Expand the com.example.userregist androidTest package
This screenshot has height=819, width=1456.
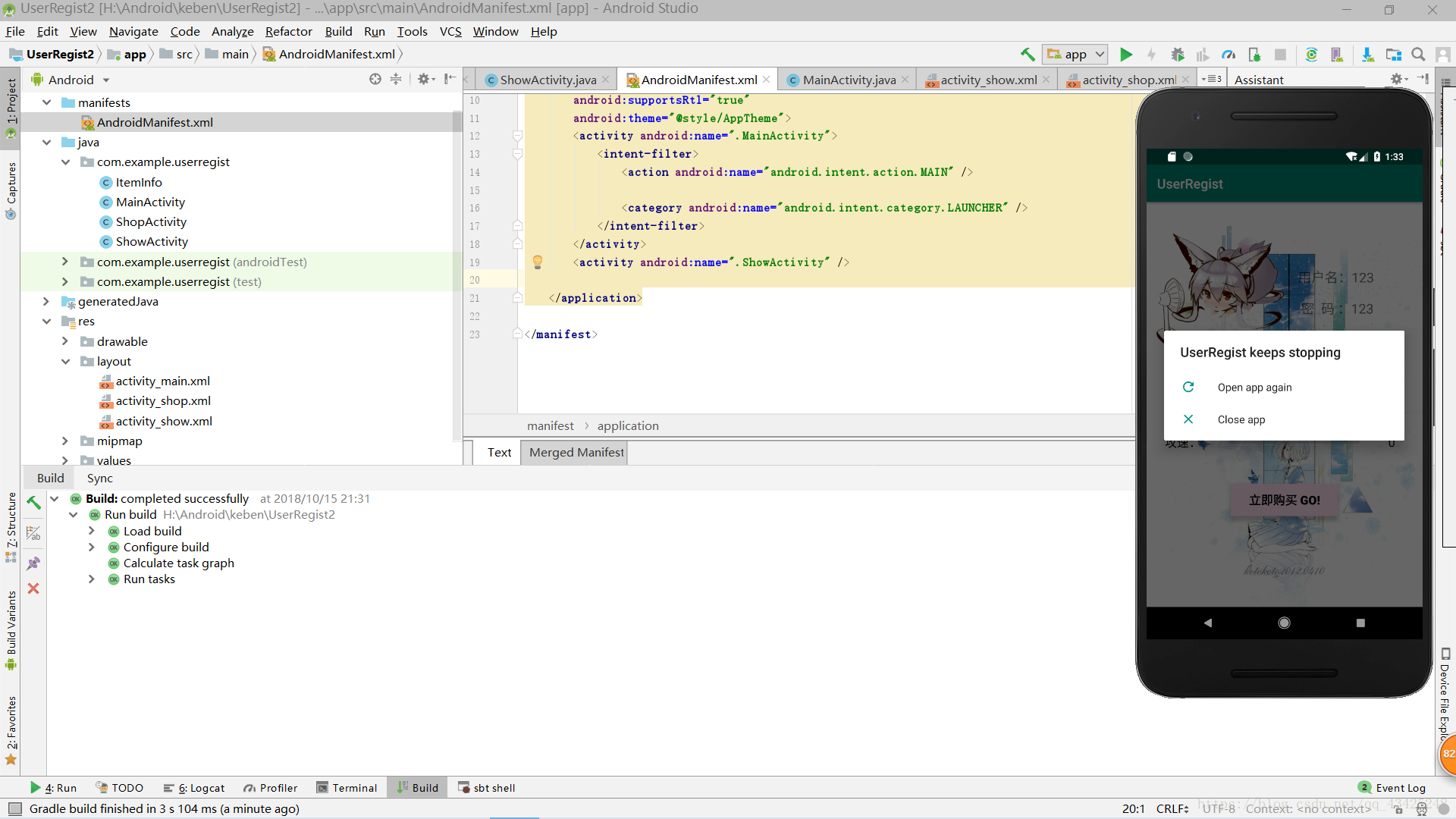[65, 261]
